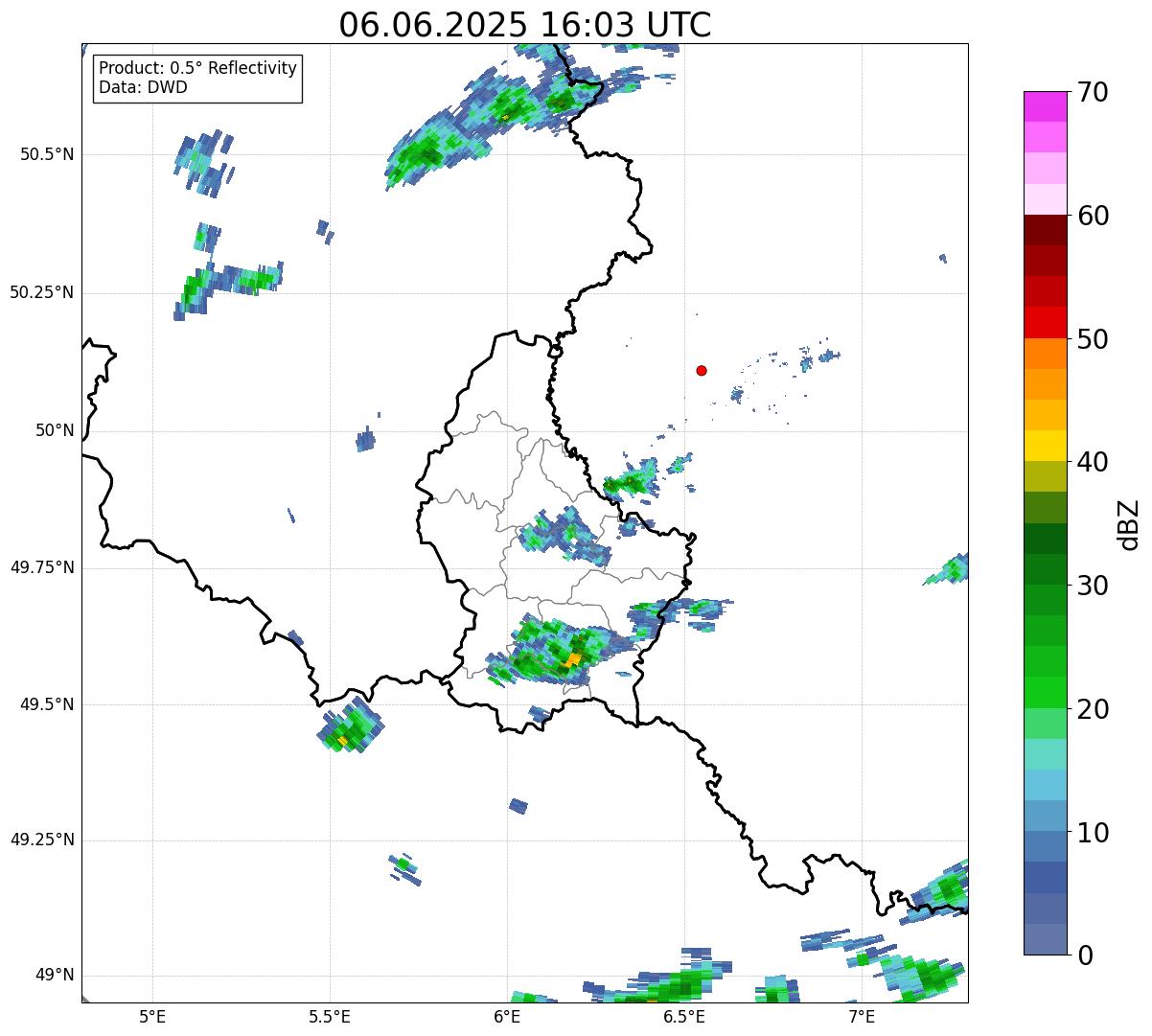Click the latitude label 50.5°N
Screen dimensions: 1152x1036
pyautogui.click(x=47, y=154)
